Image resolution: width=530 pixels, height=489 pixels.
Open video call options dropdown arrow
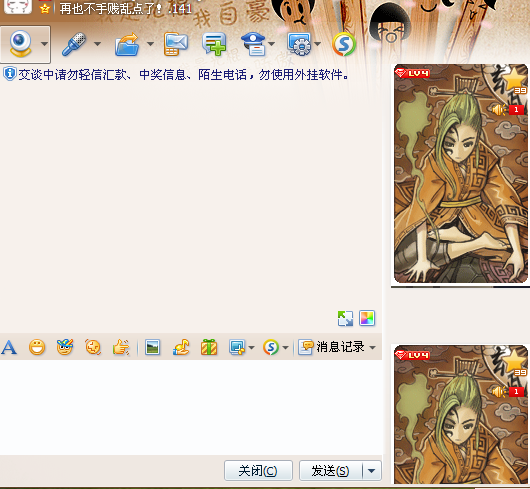point(44,44)
